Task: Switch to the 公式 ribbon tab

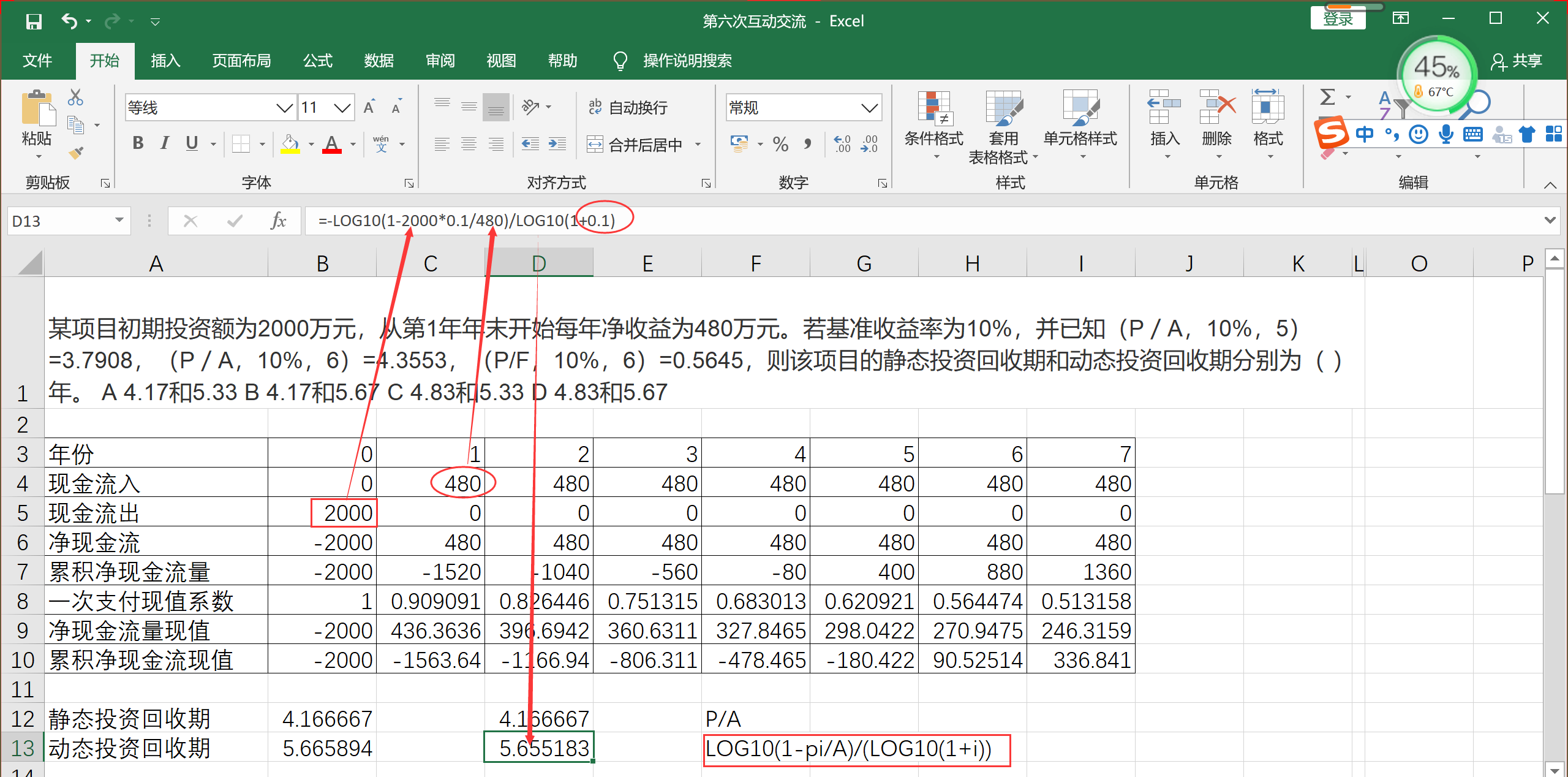Action: click(318, 61)
